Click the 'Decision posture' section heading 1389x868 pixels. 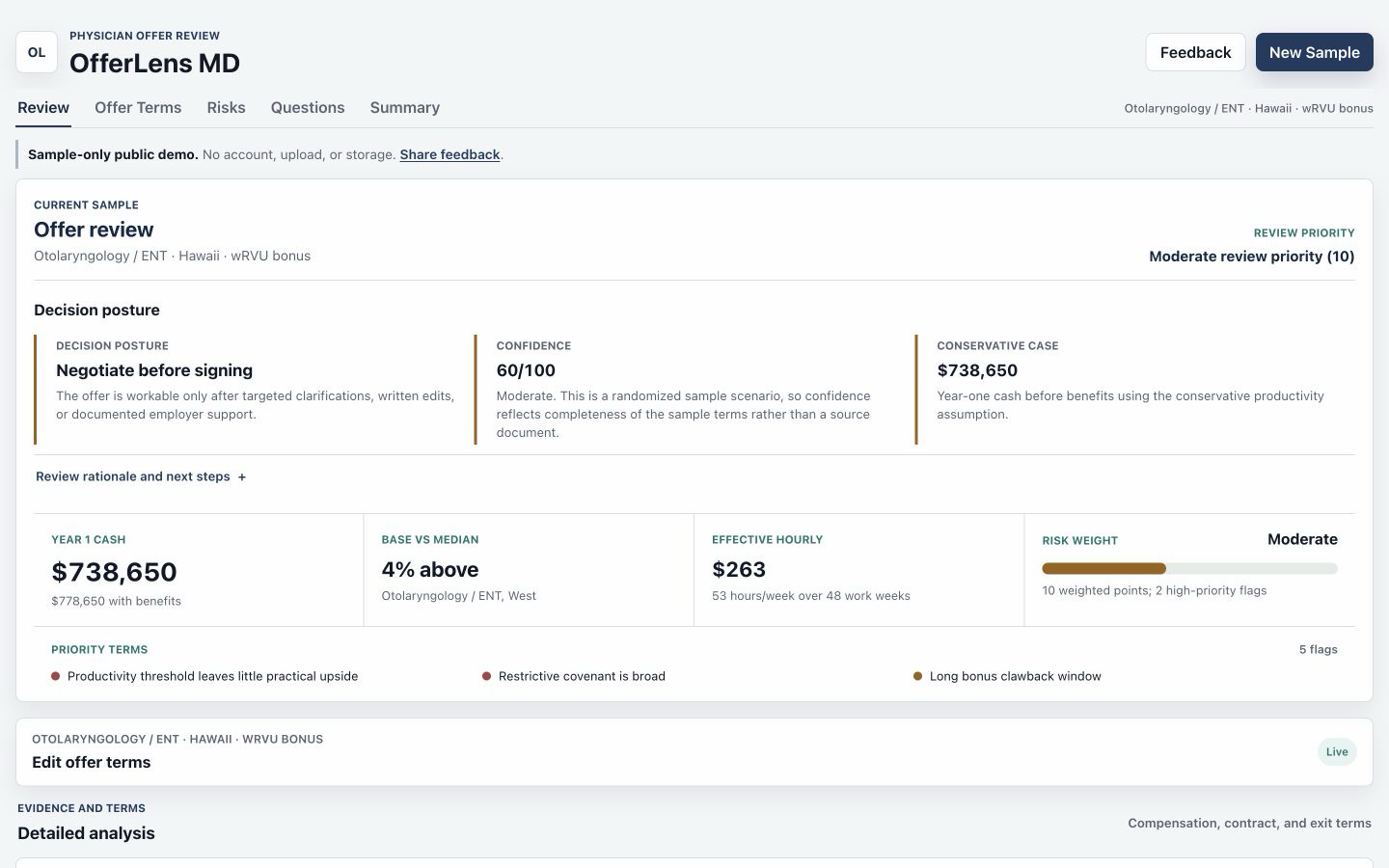point(96,310)
